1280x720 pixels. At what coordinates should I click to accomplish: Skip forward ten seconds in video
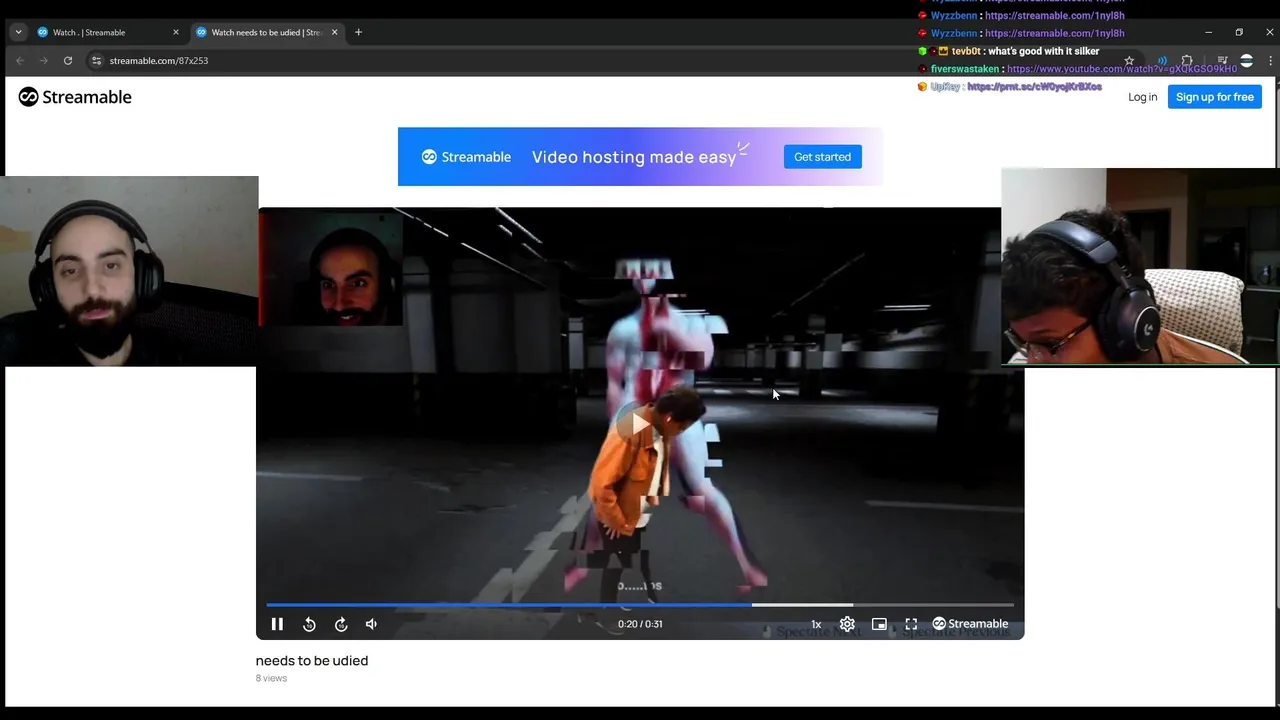[x=341, y=624]
